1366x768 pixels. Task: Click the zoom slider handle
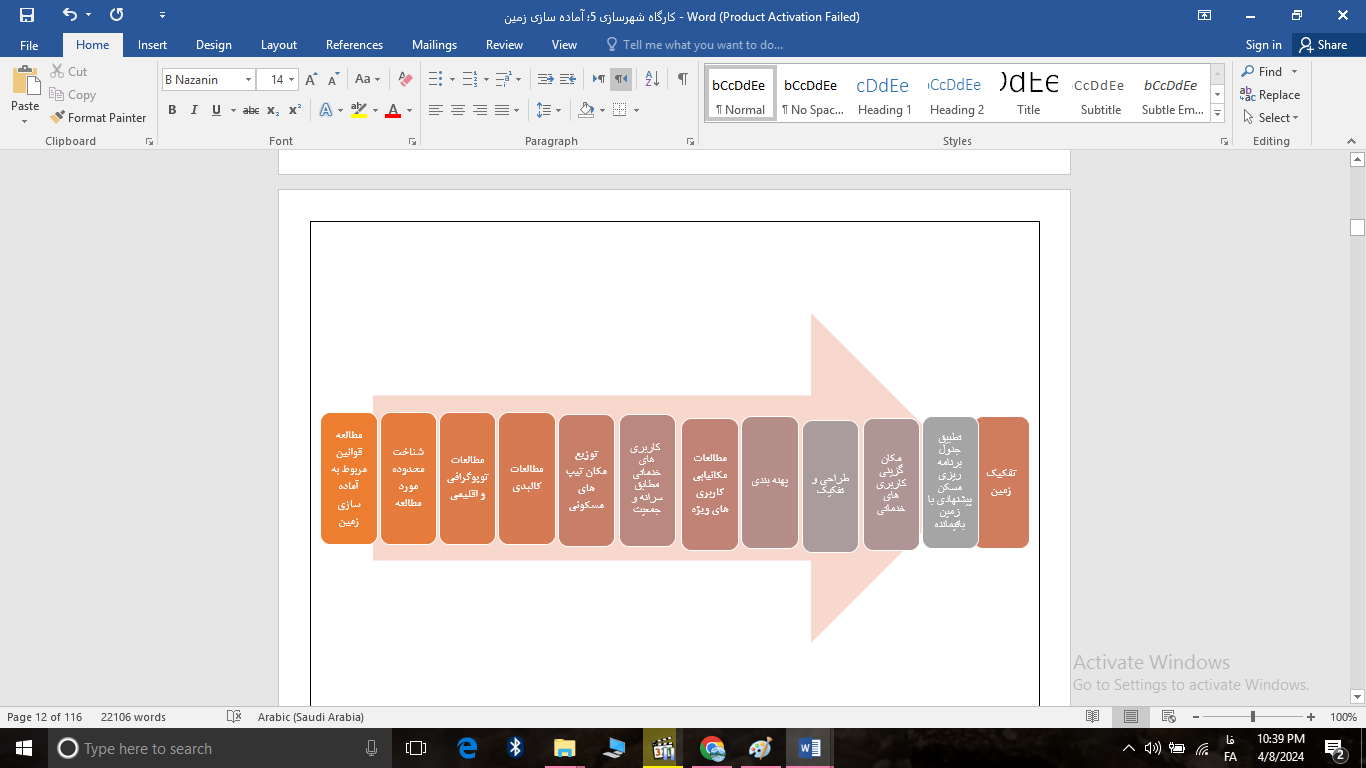point(1253,717)
